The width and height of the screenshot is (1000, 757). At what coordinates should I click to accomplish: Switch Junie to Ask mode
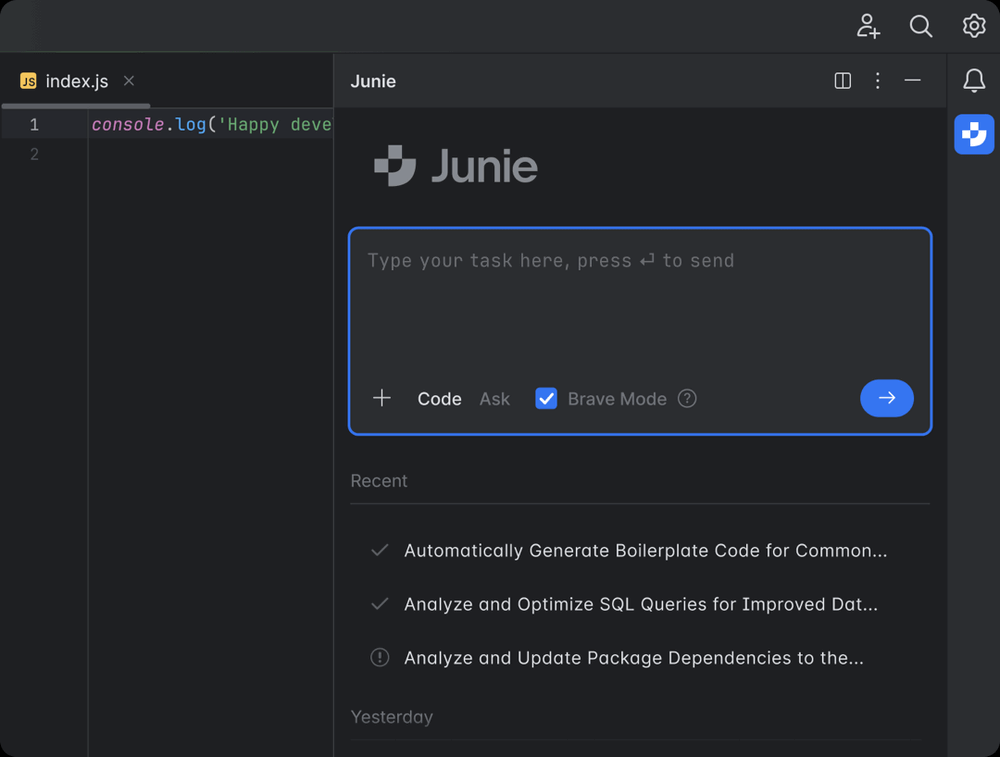point(494,398)
